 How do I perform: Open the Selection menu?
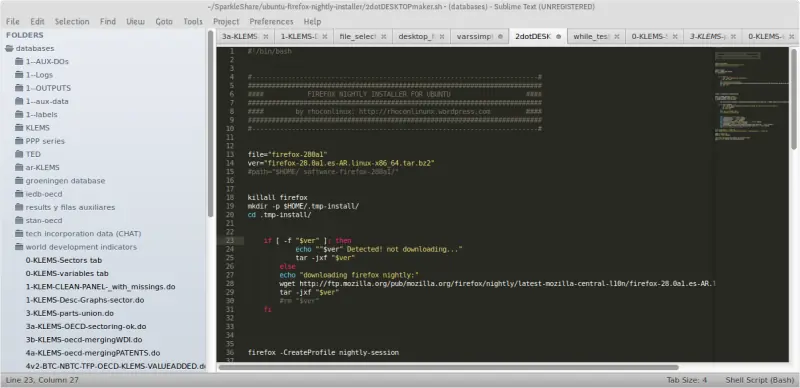click(72, 21)
